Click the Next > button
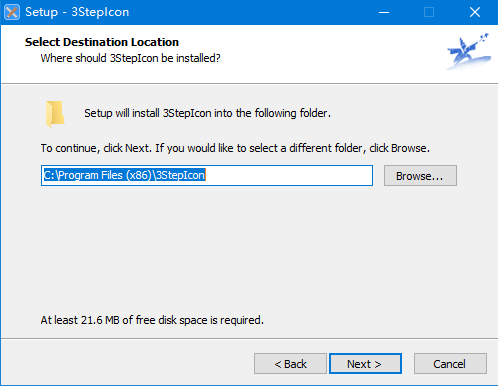The width and height of the screenshot is (498, 386). (x=365, y=364)
